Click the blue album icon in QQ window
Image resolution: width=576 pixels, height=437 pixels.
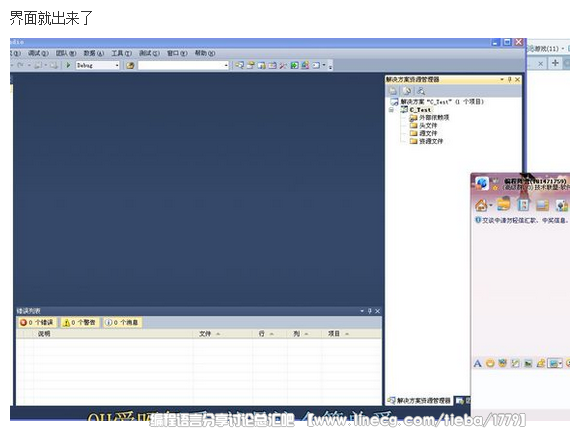[x=523, y=204]
